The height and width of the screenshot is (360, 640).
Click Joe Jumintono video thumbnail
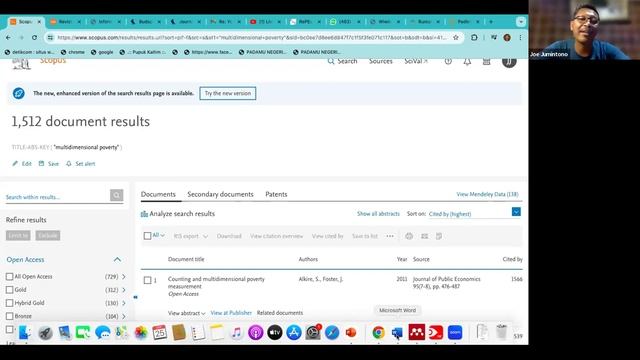584,30
